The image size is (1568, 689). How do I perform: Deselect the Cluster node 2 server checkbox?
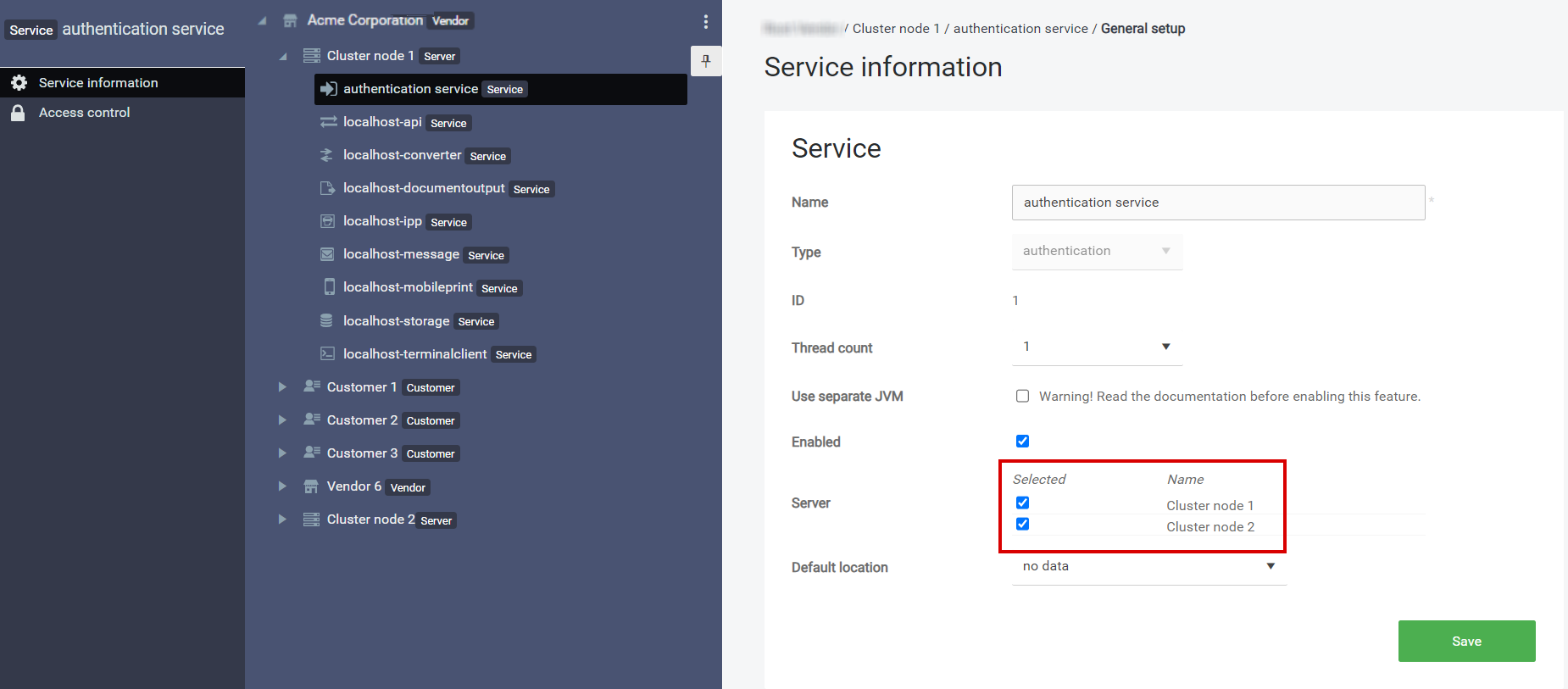coord(1022,524)
